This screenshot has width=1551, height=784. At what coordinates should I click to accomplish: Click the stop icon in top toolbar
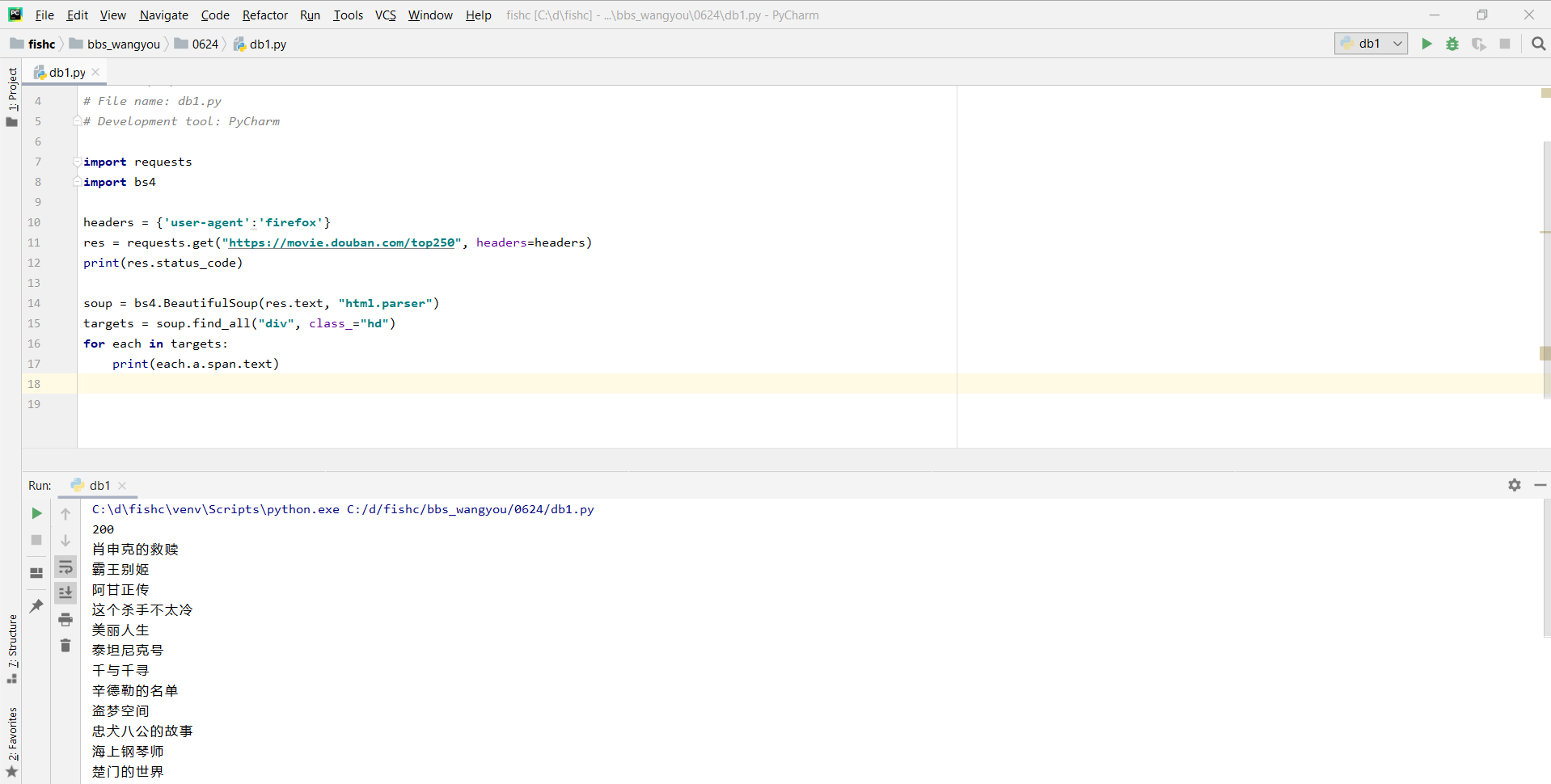point(1505,44)
